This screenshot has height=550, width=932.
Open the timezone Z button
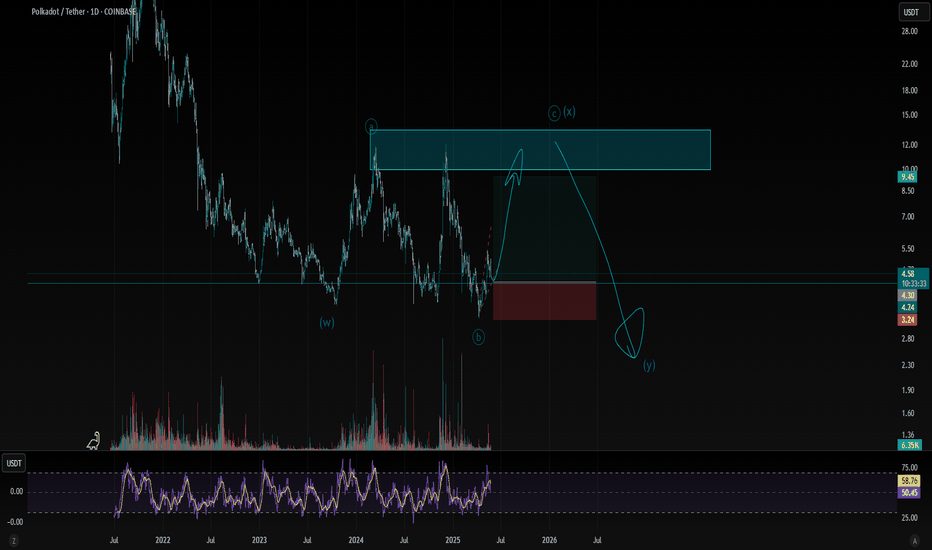(x=14, y=540)
